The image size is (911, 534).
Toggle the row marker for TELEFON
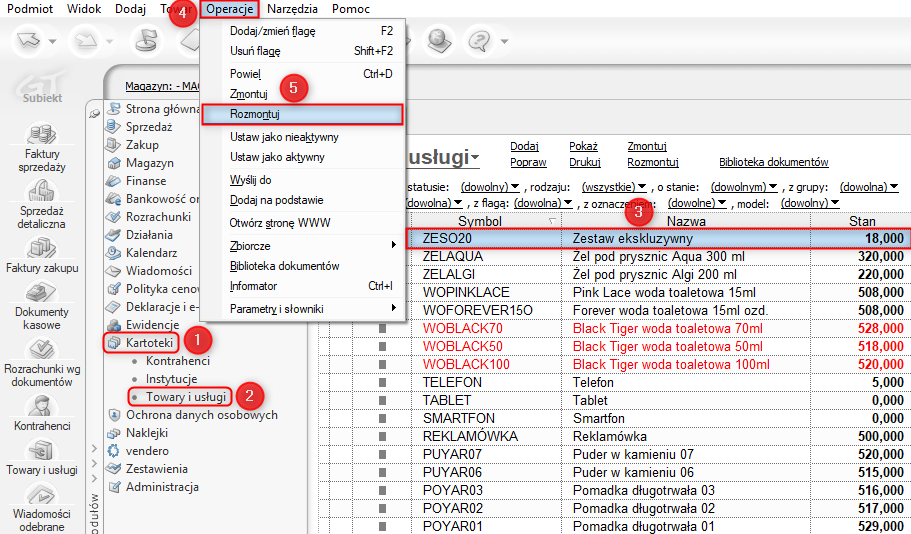(x=381, y=383)
